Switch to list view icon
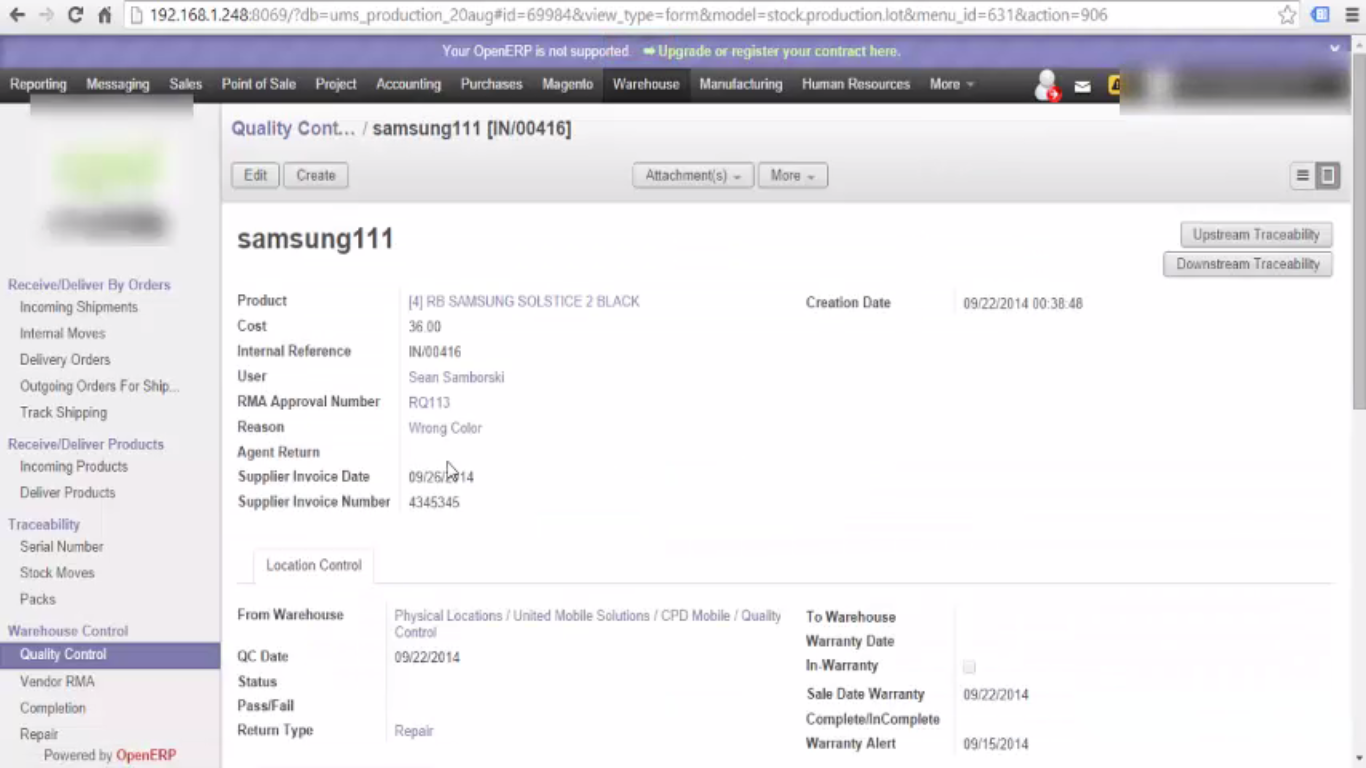1366x768 pixels. tap(1302, 176)
